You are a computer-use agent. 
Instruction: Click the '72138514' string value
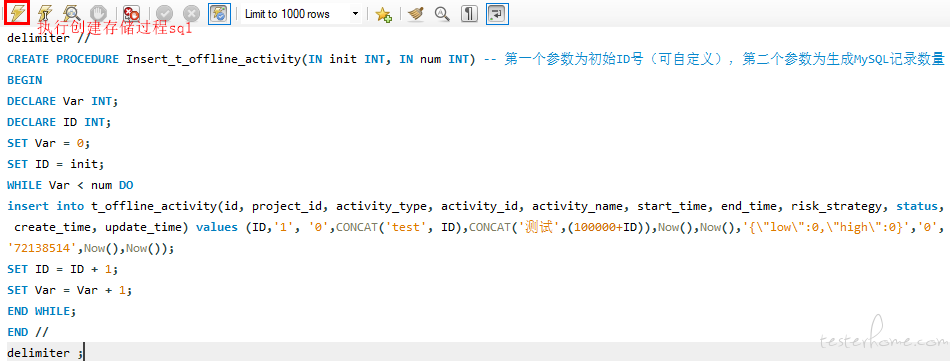(42, 248)
